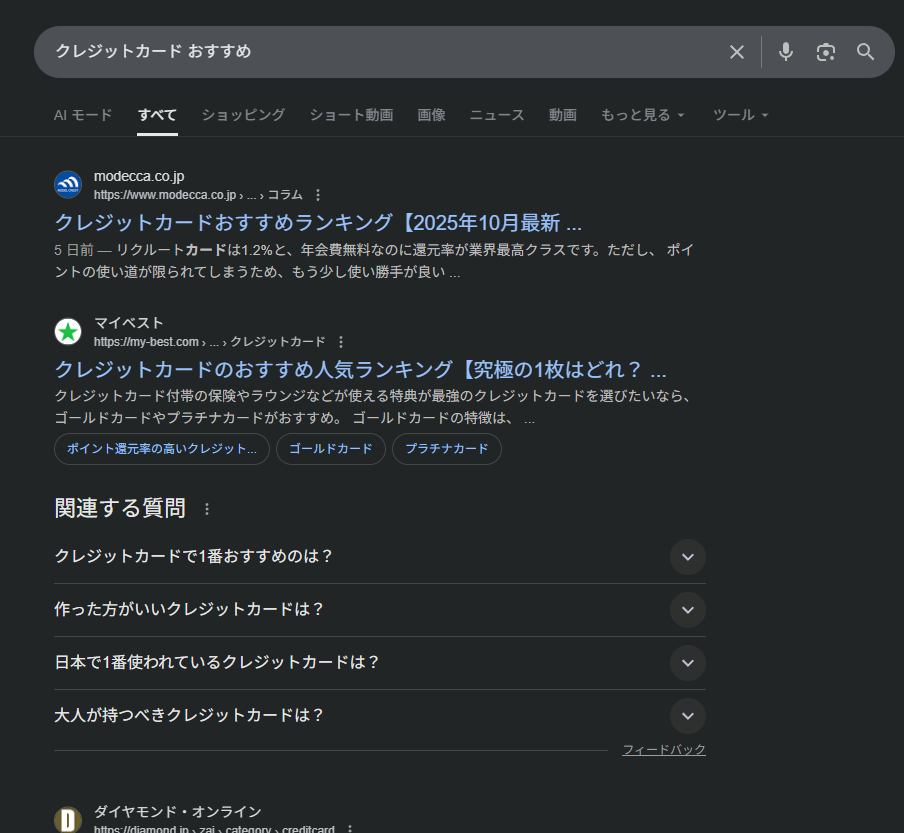Click the フィードバック link
Viewport: 904px width, 833px height.
(x=664, y=750)
